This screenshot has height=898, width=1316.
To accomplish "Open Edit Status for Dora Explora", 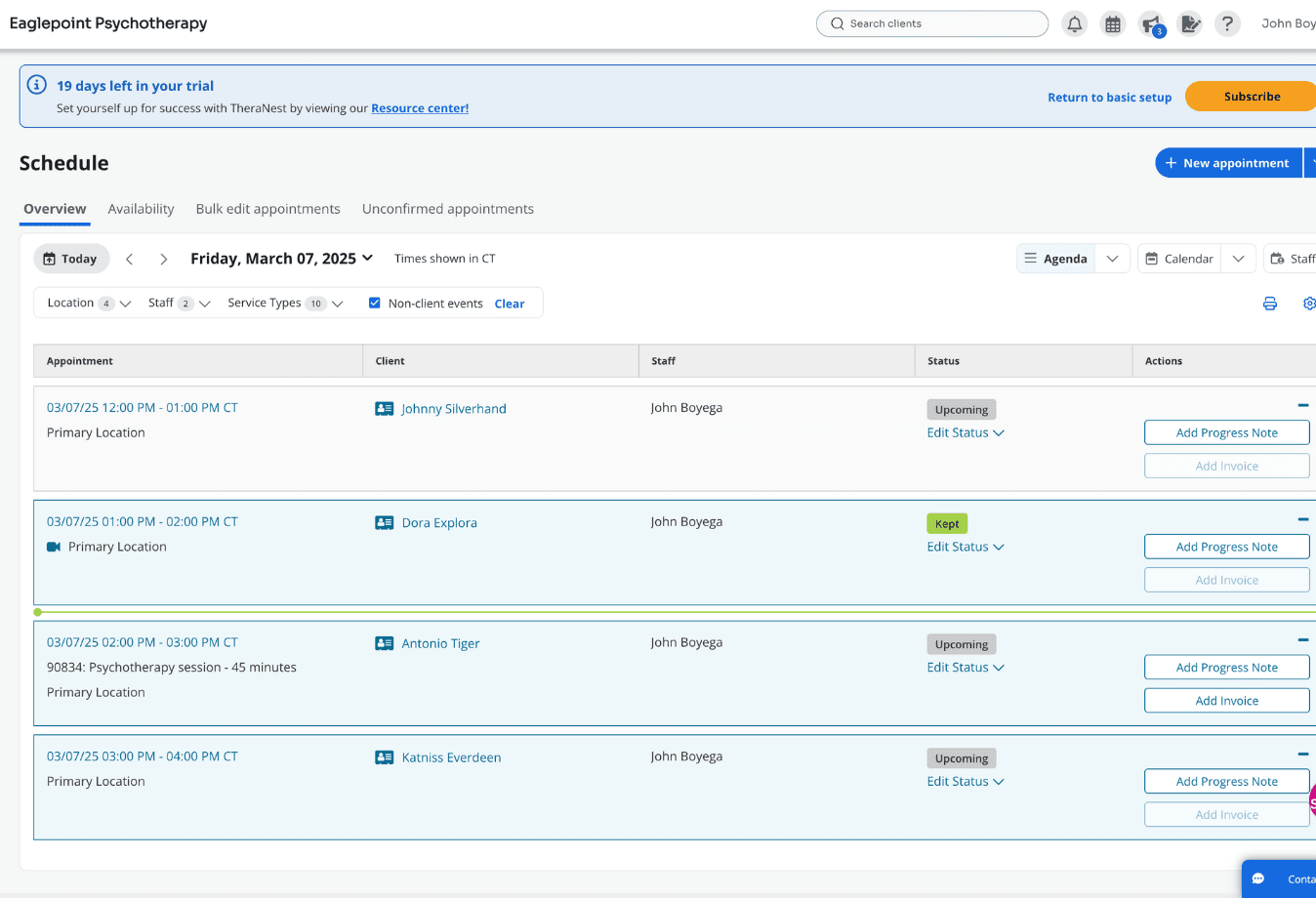I will [x=965, y=547].
